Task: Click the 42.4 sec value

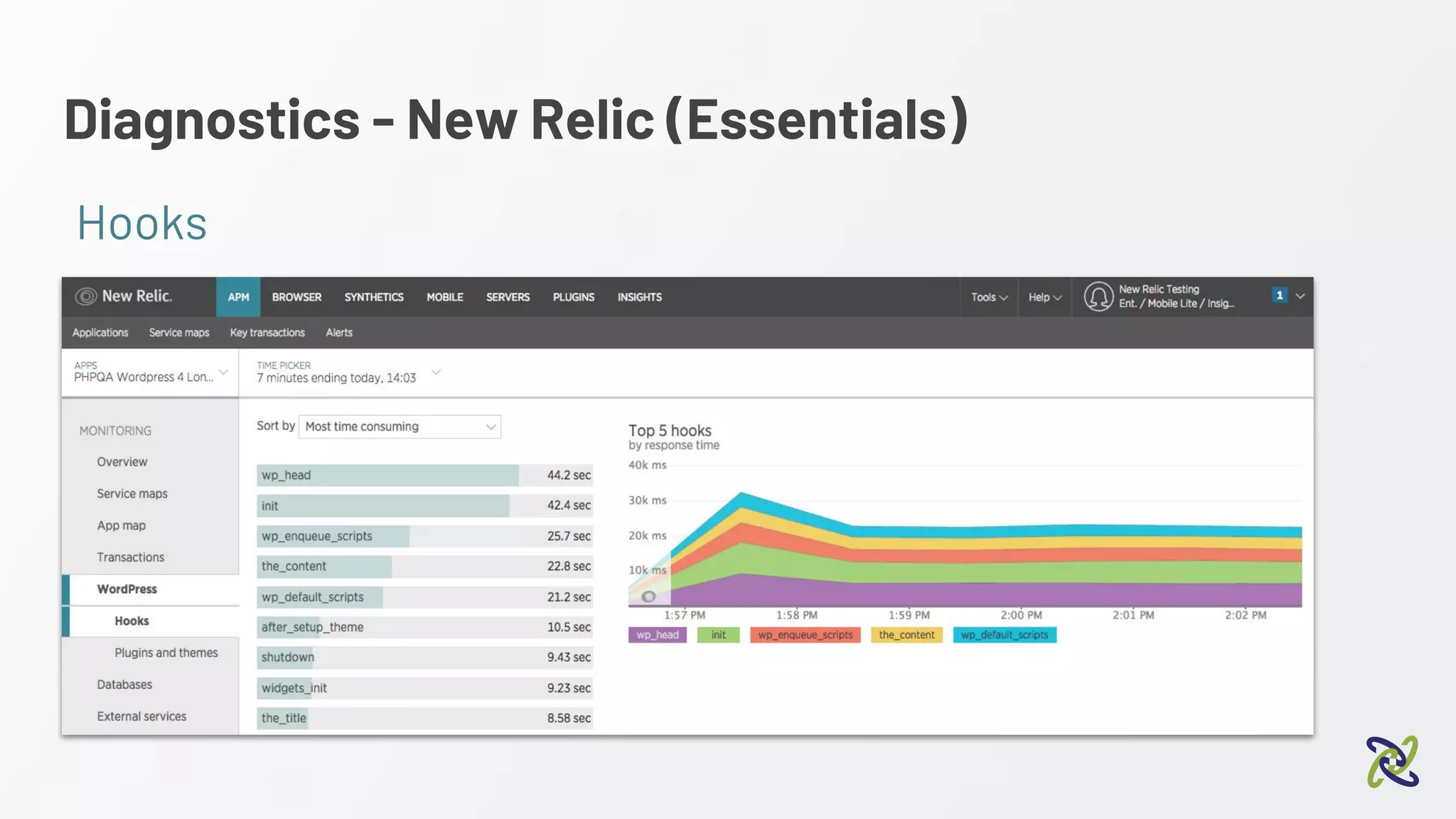Action: coord(569,505)
